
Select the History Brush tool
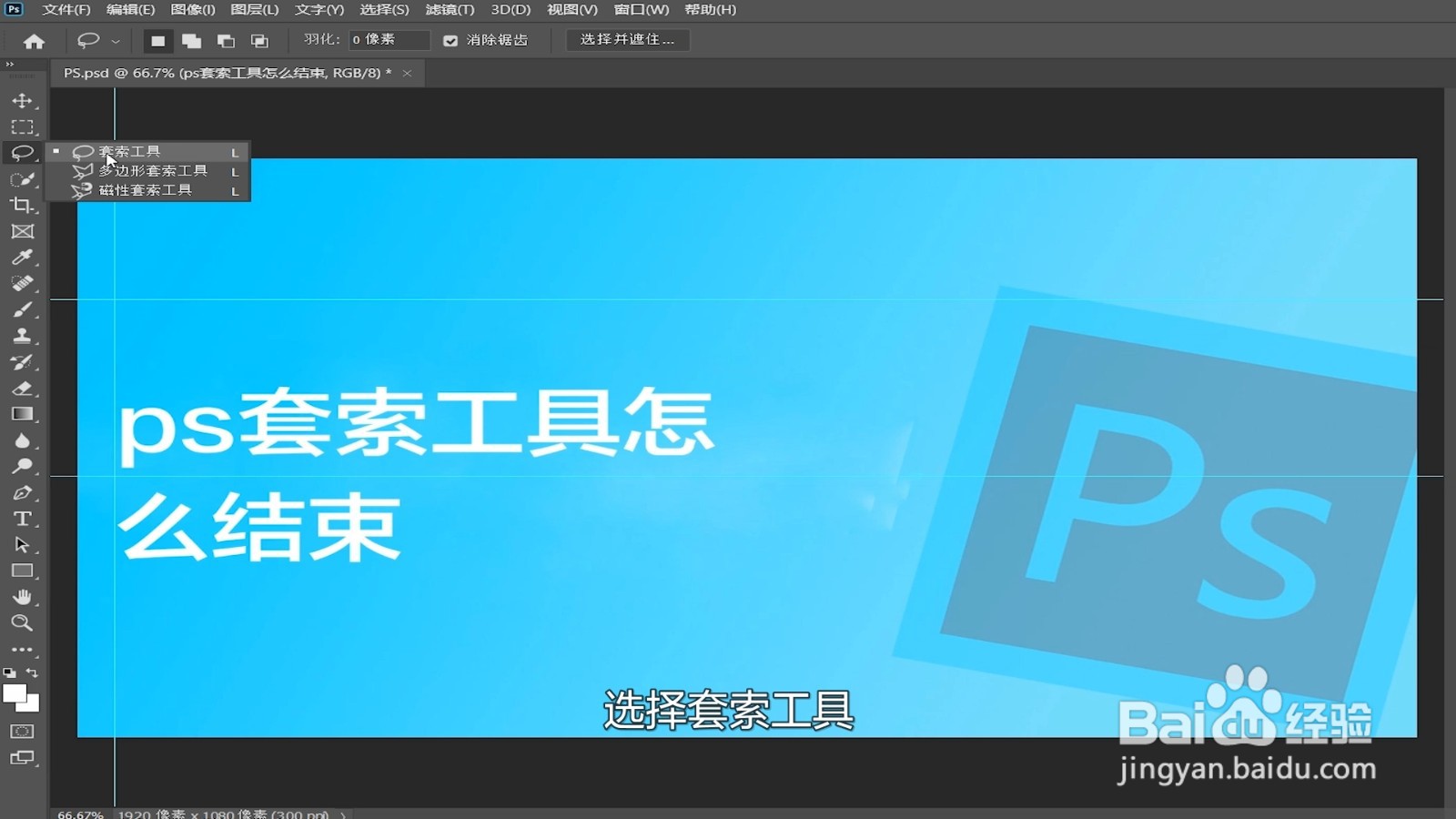coord(23,362)
